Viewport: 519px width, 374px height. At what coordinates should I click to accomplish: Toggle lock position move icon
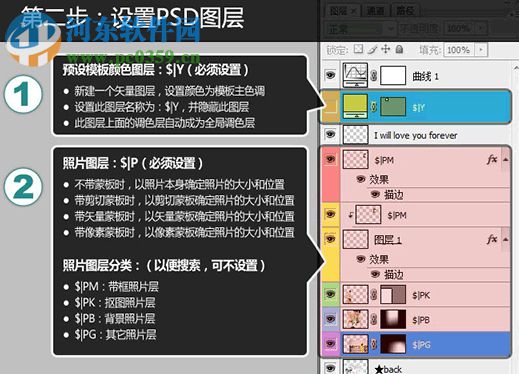(x=386, y=49)
